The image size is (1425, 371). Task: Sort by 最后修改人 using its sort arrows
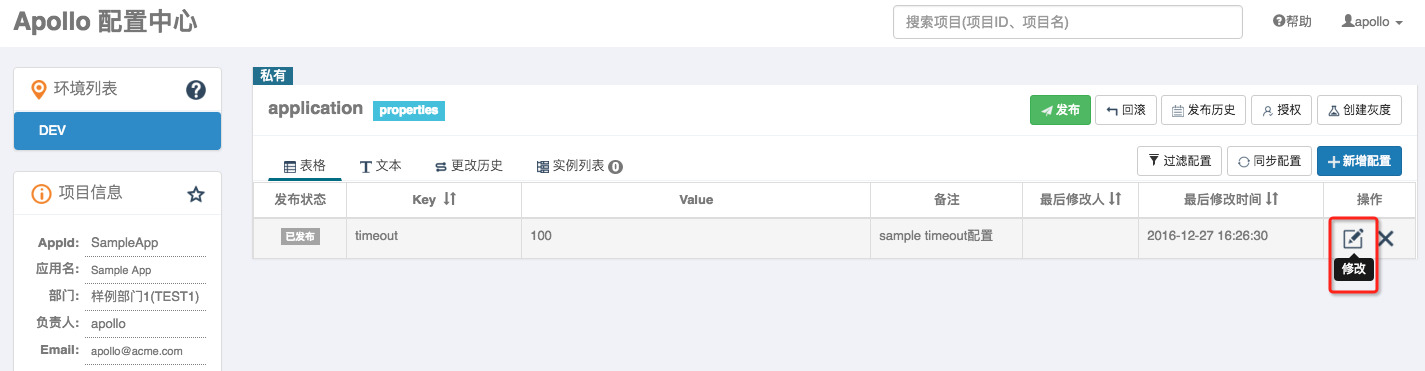1115,200
